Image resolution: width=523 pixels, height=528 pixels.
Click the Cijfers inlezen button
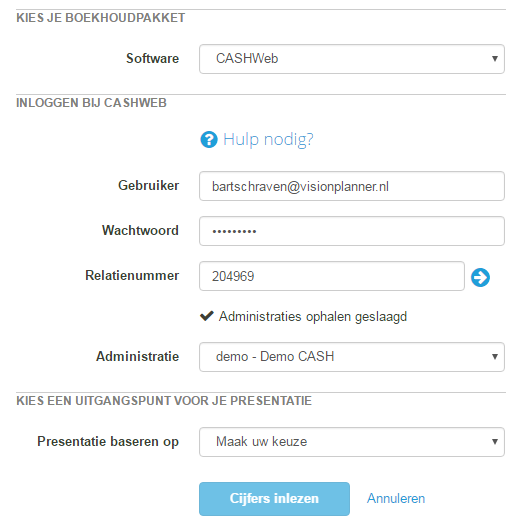(274, 499)
